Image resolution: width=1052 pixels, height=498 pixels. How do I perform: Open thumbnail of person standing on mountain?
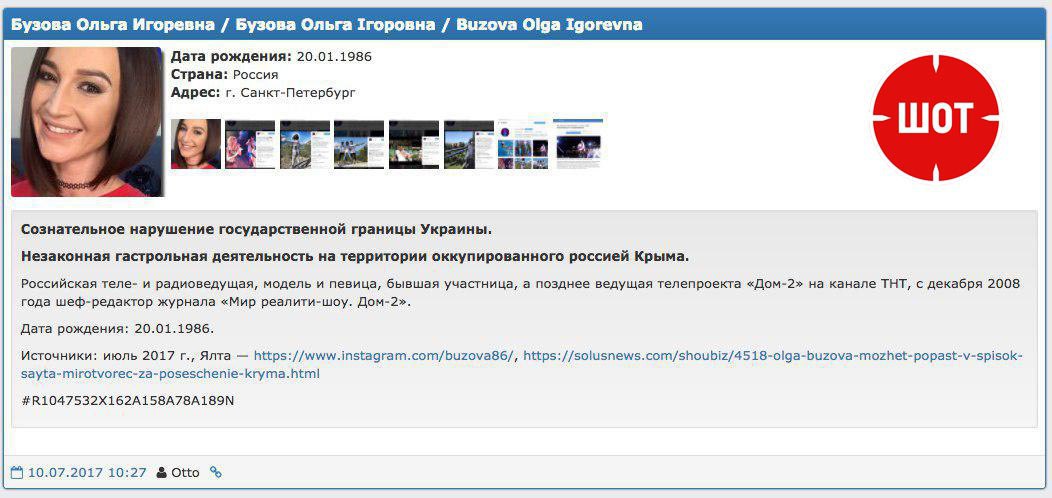coord(305,144)
